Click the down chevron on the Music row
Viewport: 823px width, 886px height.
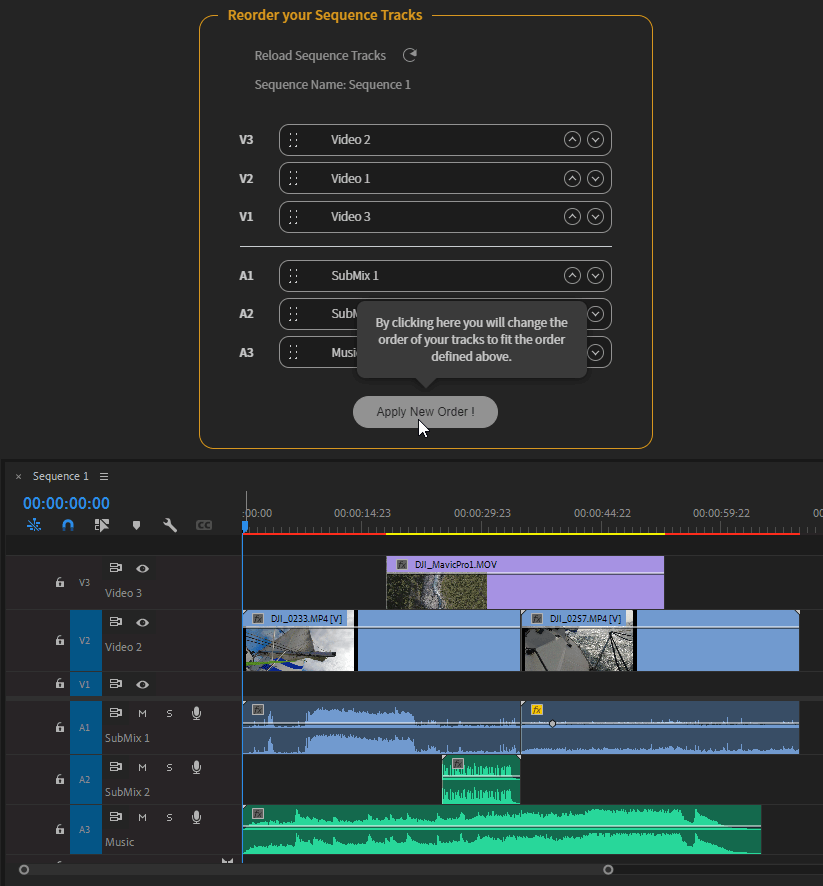(596, 352)
